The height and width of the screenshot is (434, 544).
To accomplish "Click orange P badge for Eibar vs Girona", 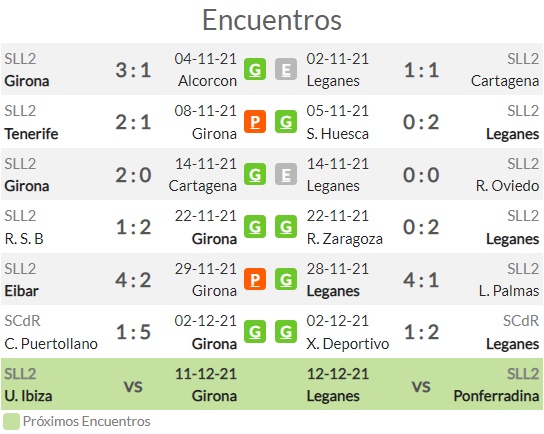I will (x=255, y=279).
